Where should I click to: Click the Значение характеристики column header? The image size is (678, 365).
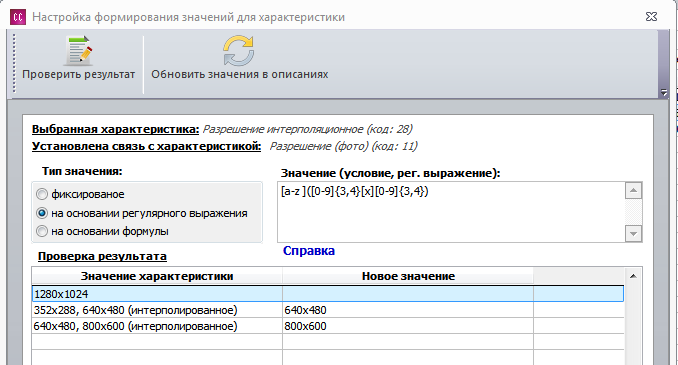[157, 276]
